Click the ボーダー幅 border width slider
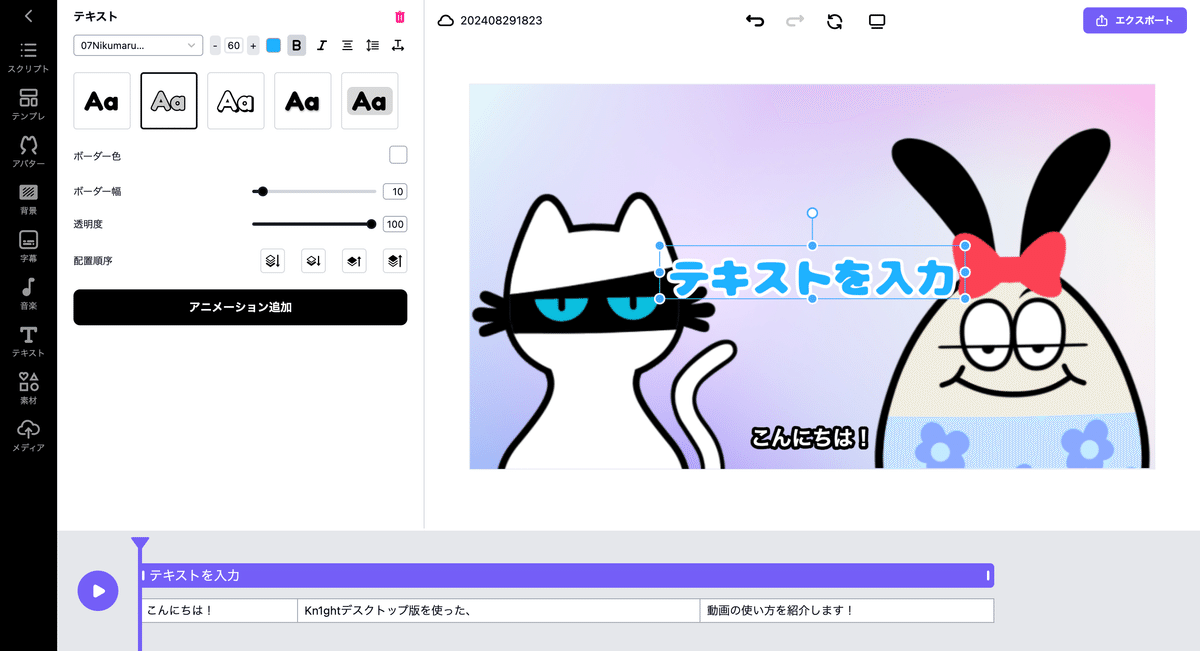This screenshot has height=651, width=1200. click(314, 191)
